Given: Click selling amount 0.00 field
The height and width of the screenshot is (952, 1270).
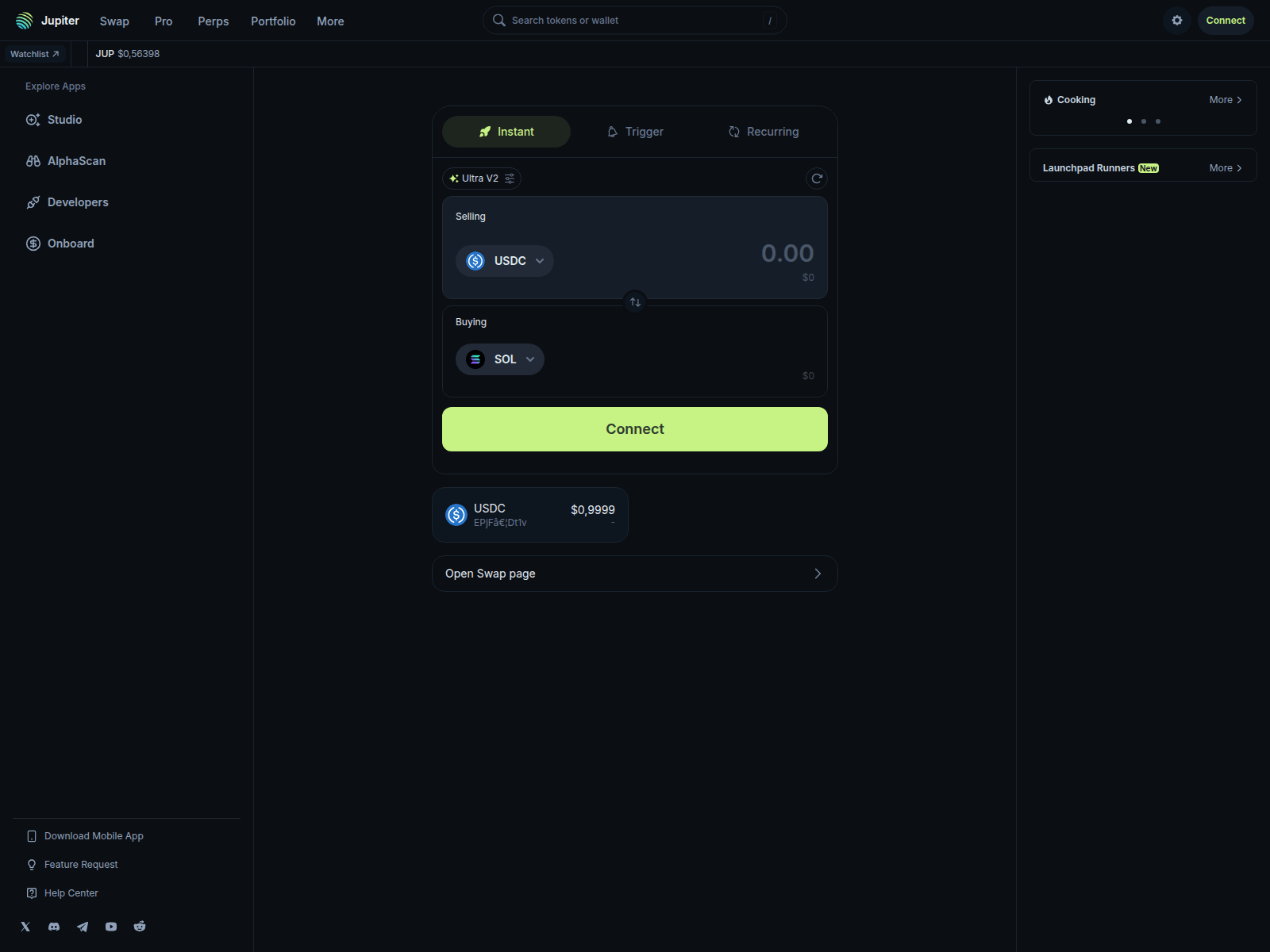Looking at the screenshot, I should [x=787, y=253].
